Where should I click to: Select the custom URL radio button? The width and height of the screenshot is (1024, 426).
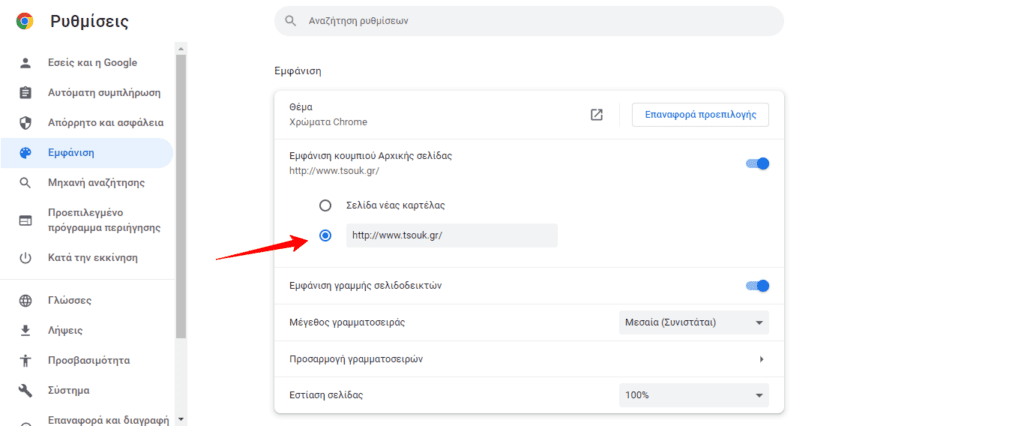click(325, 236)
